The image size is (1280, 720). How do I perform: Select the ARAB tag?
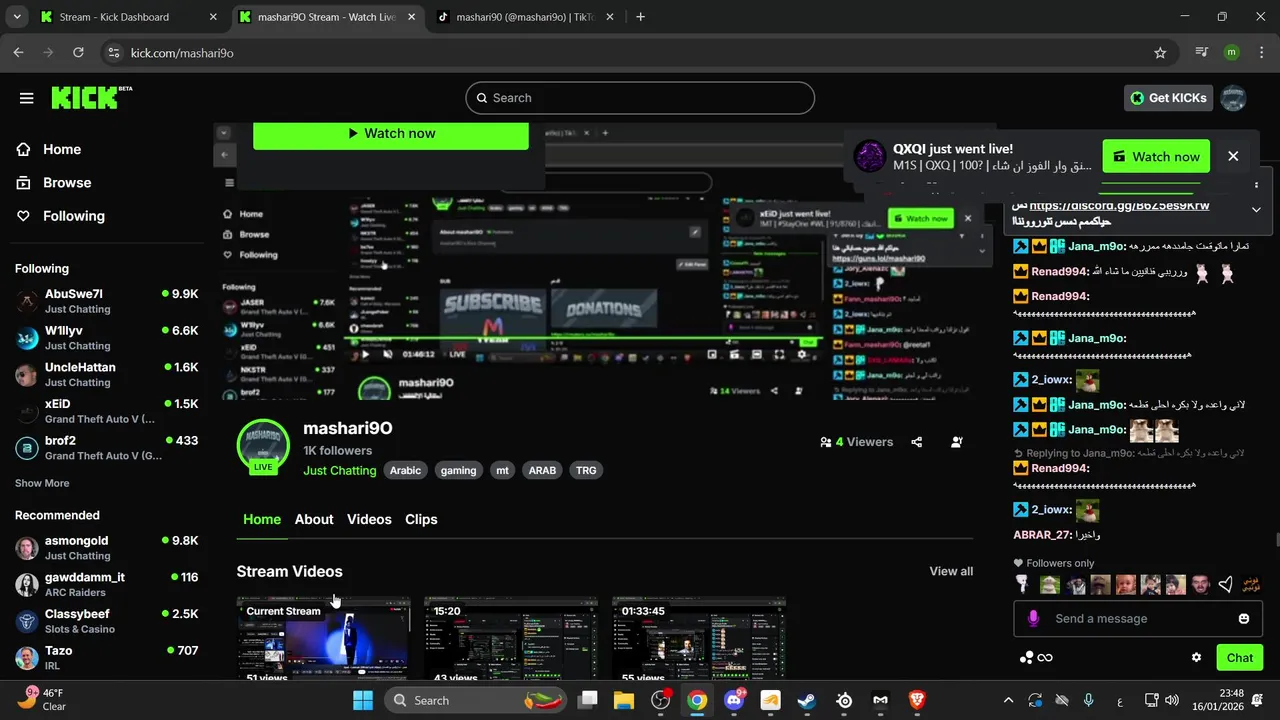point(542,470)
